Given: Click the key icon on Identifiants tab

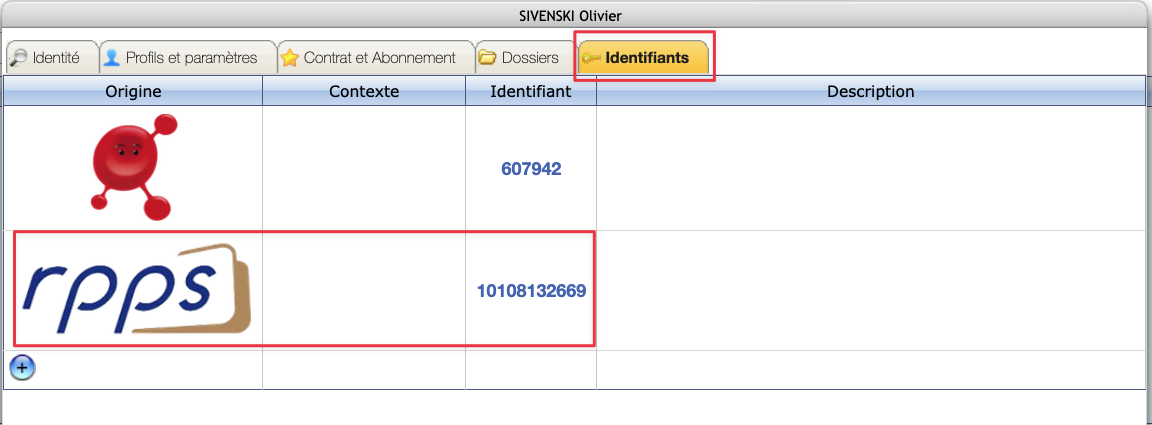Looking at the screenshot, I should 591,58.
